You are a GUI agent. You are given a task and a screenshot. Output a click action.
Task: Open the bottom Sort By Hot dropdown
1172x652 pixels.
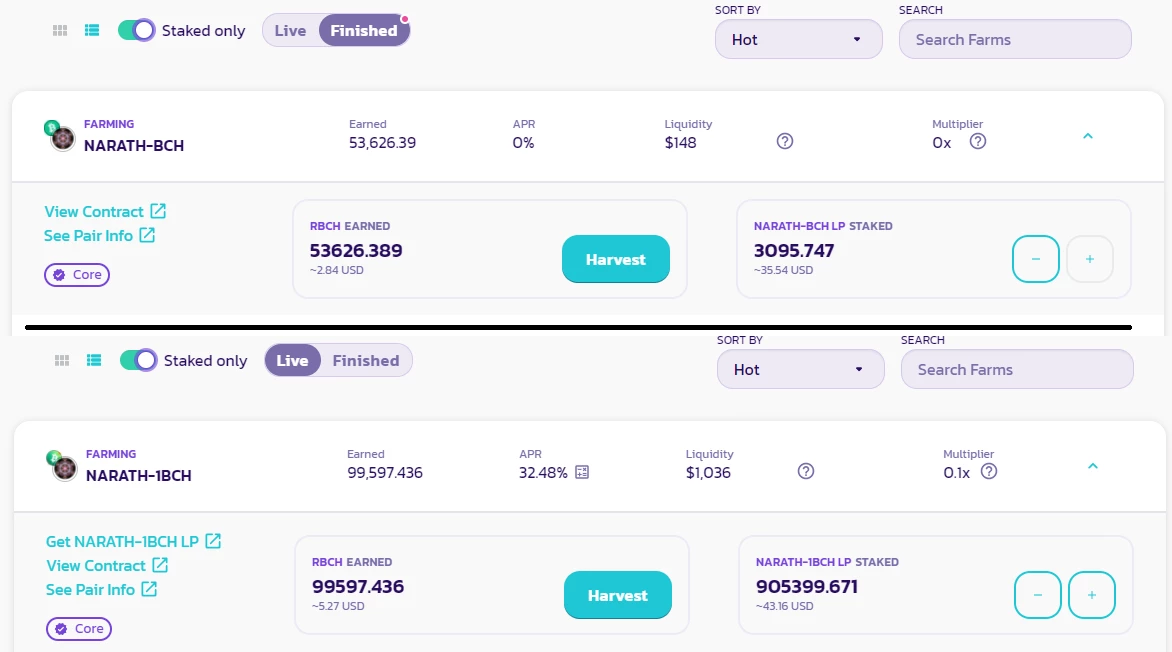pos(801,369)
